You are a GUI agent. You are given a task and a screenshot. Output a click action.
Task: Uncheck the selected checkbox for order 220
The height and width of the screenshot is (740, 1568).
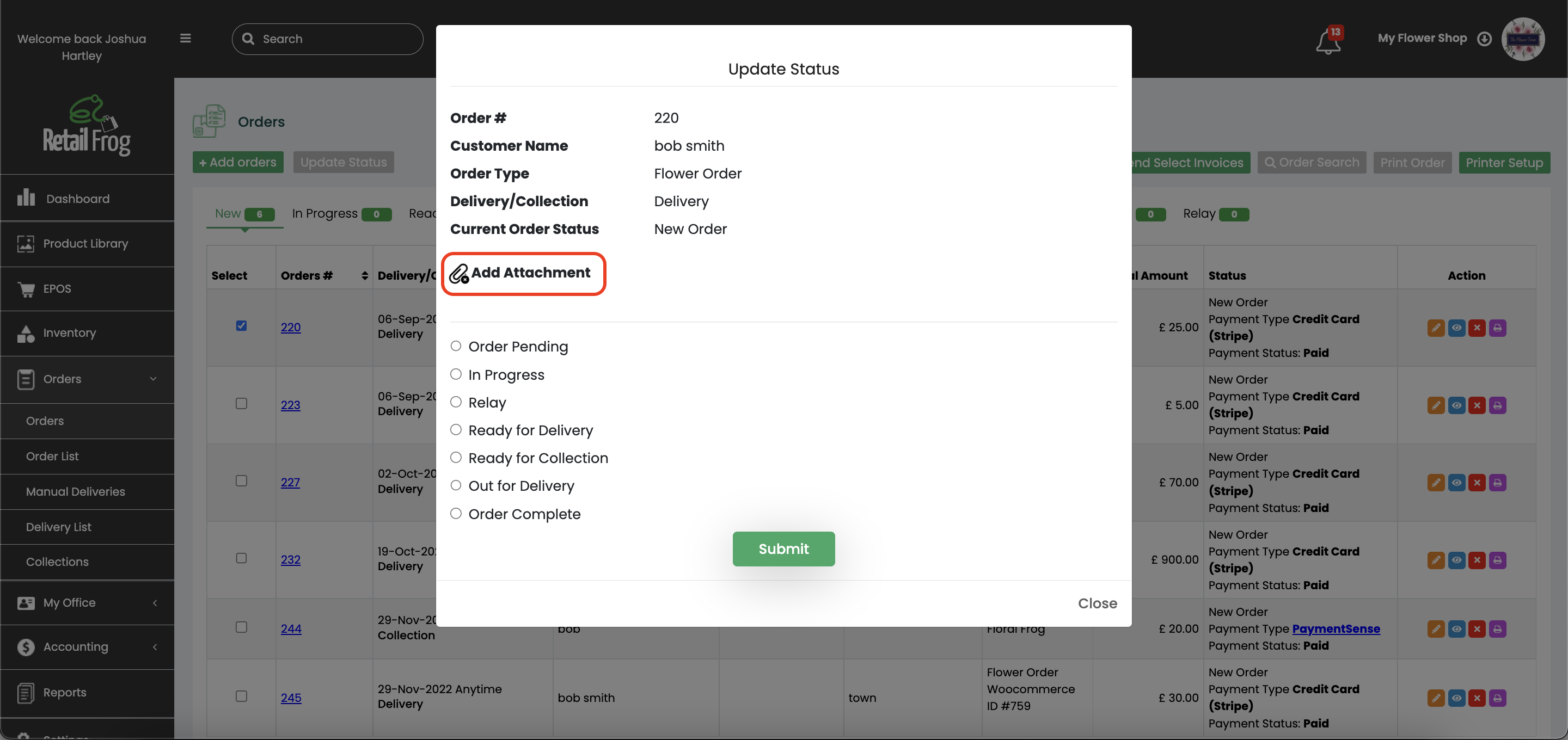242,325
